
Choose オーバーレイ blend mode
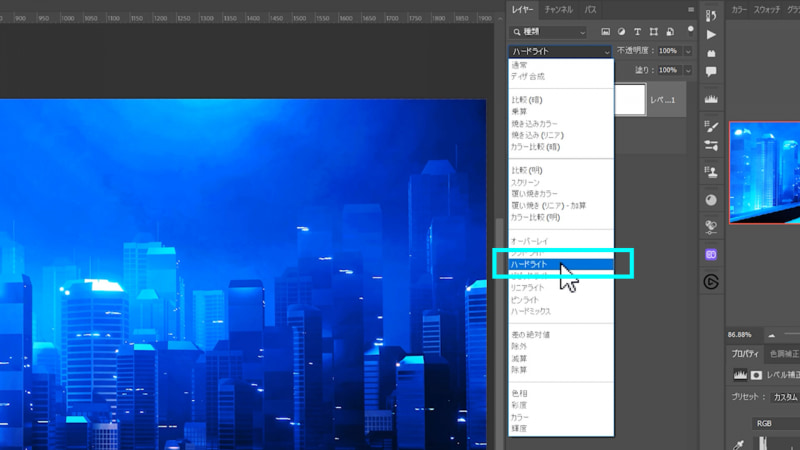(561, 241)
